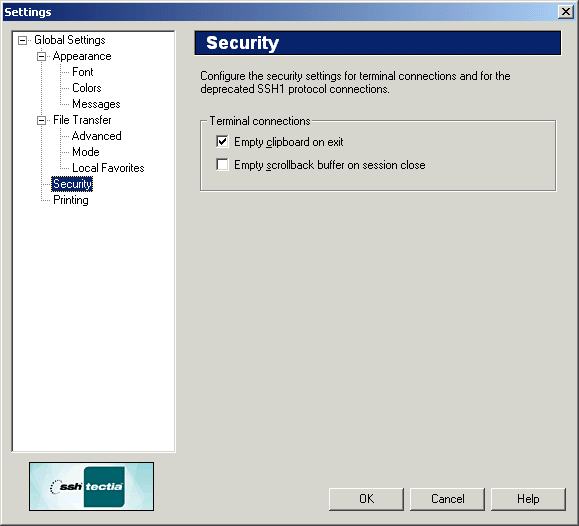Open the Advanced file transfer page
The width and height of the screenshot is (579, 526).
96,136
